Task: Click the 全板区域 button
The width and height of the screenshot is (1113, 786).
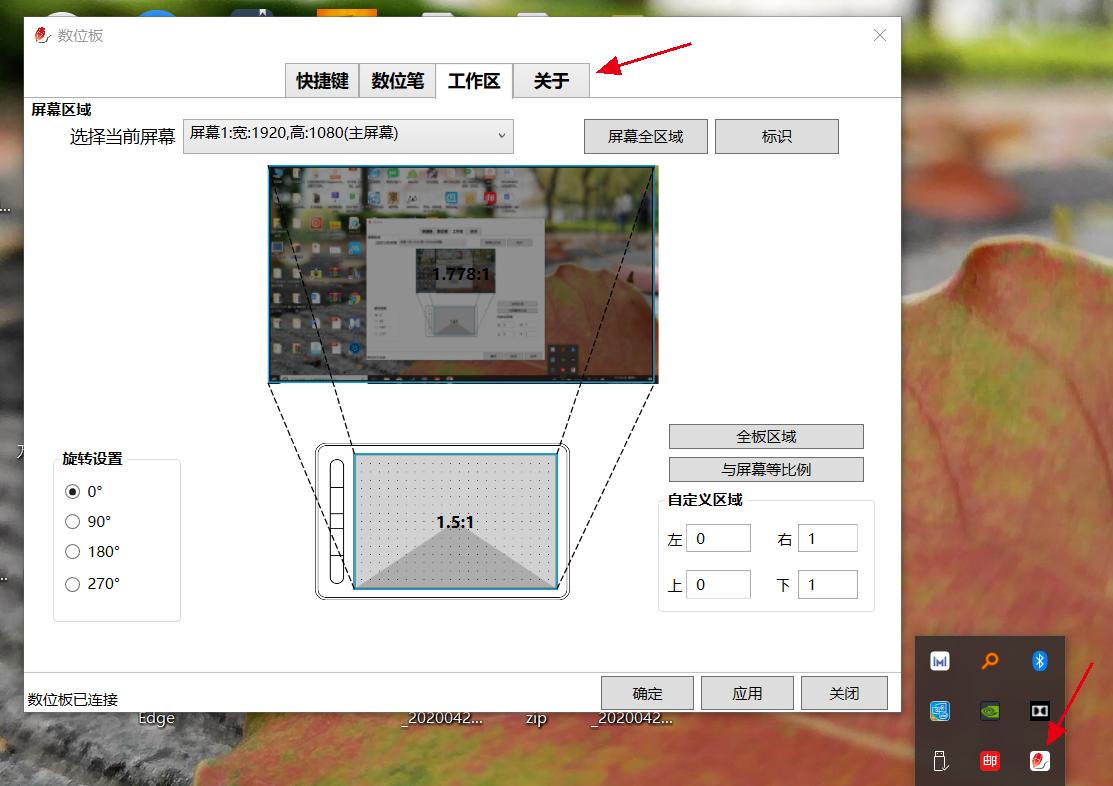Action: 766,436
